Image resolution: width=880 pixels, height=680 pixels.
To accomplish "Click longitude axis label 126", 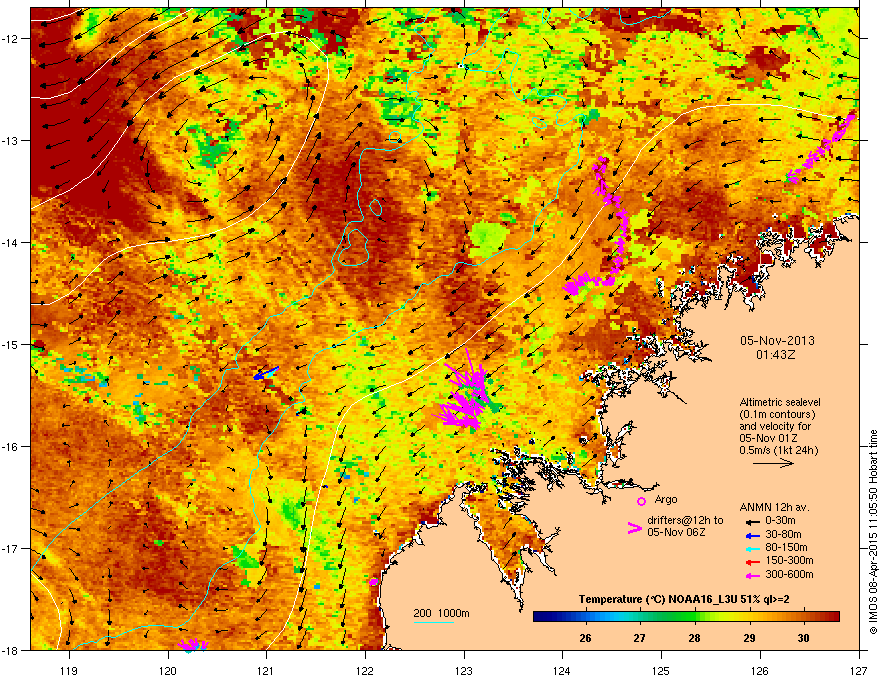I will (x=760, y=670).
